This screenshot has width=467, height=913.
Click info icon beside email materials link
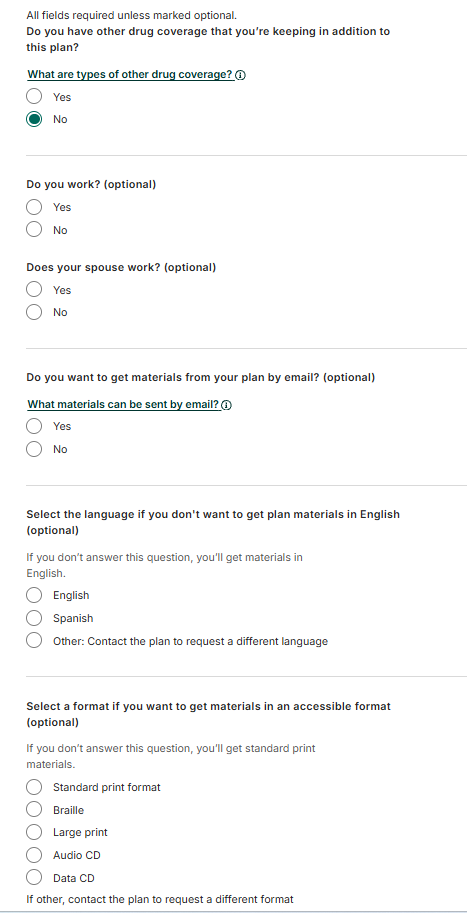(227, 405)
